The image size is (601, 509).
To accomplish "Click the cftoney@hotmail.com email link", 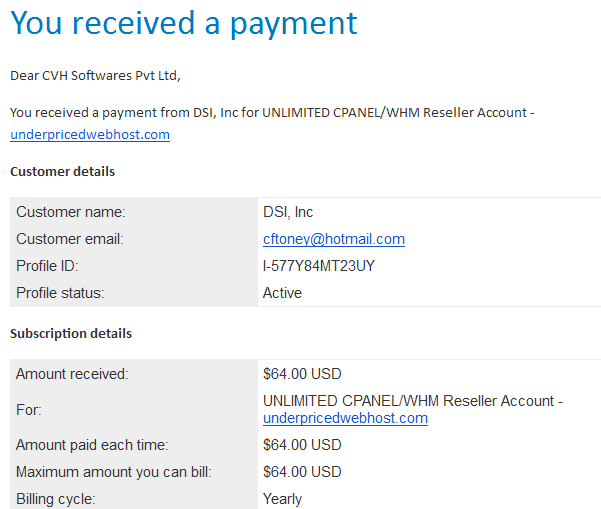I will coord(334,239).
